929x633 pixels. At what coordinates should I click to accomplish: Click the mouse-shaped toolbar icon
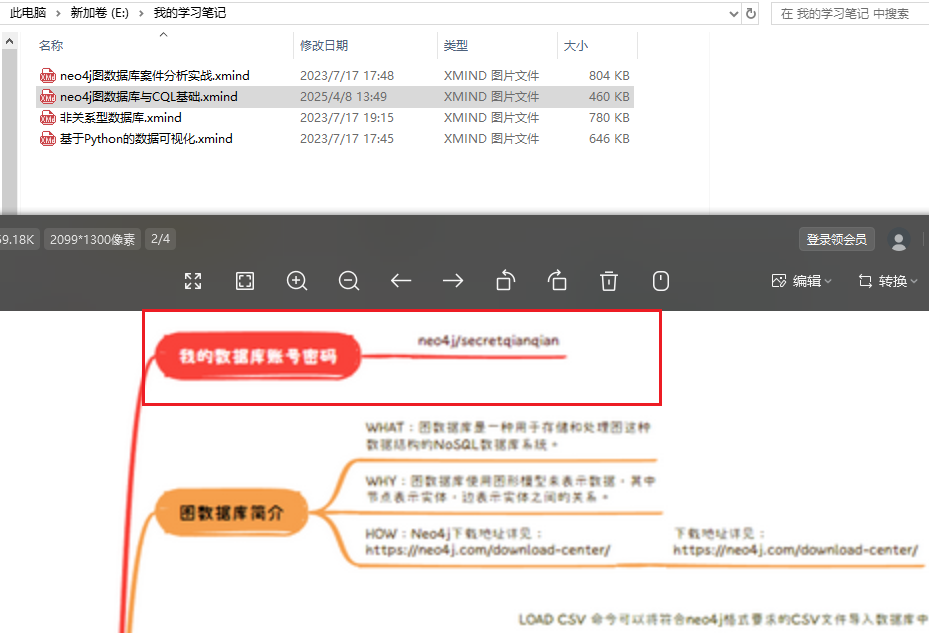pos(661,281)
